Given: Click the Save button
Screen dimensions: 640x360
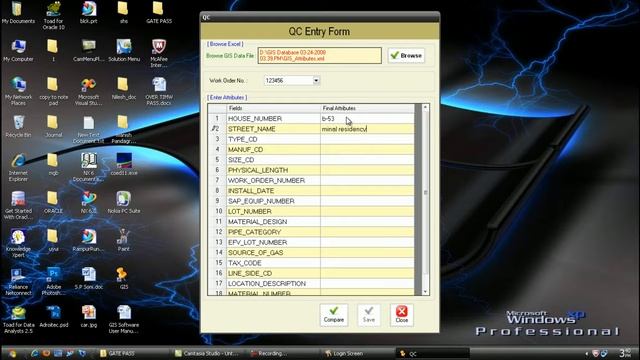Looking at the screenshot, I should [369, 315].
